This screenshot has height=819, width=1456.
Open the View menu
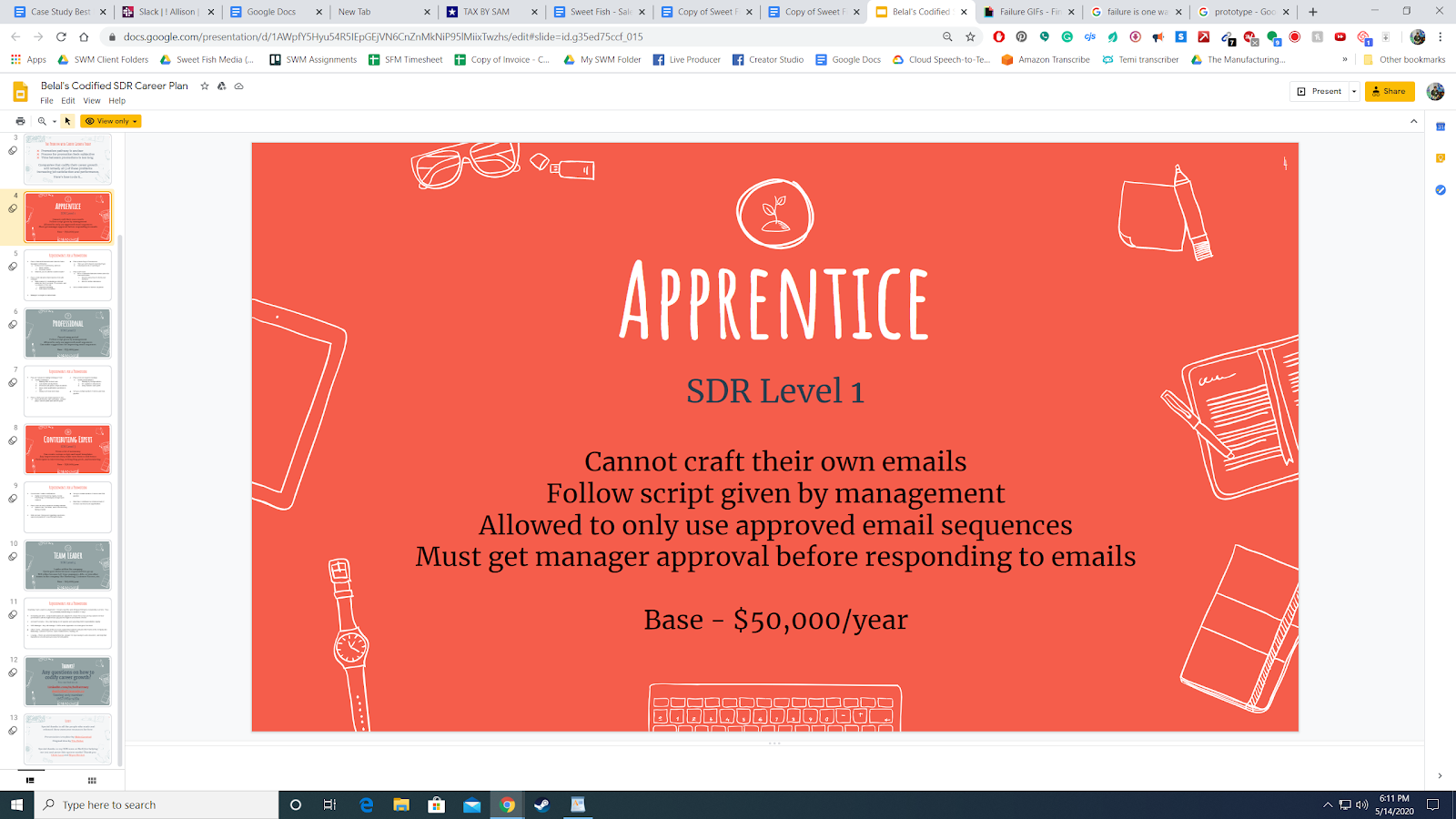(92, 101)
